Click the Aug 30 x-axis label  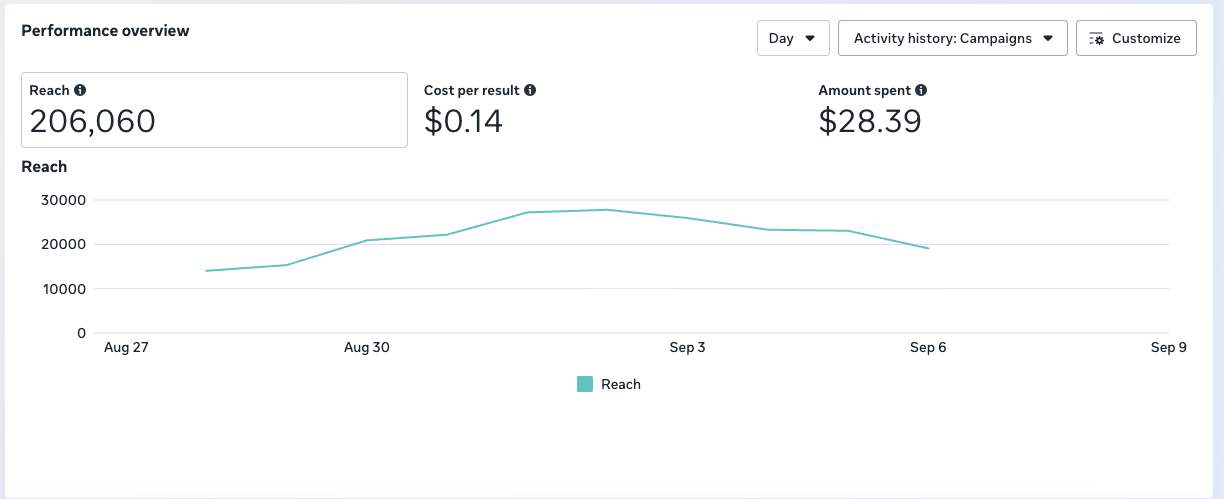point(366,348)
